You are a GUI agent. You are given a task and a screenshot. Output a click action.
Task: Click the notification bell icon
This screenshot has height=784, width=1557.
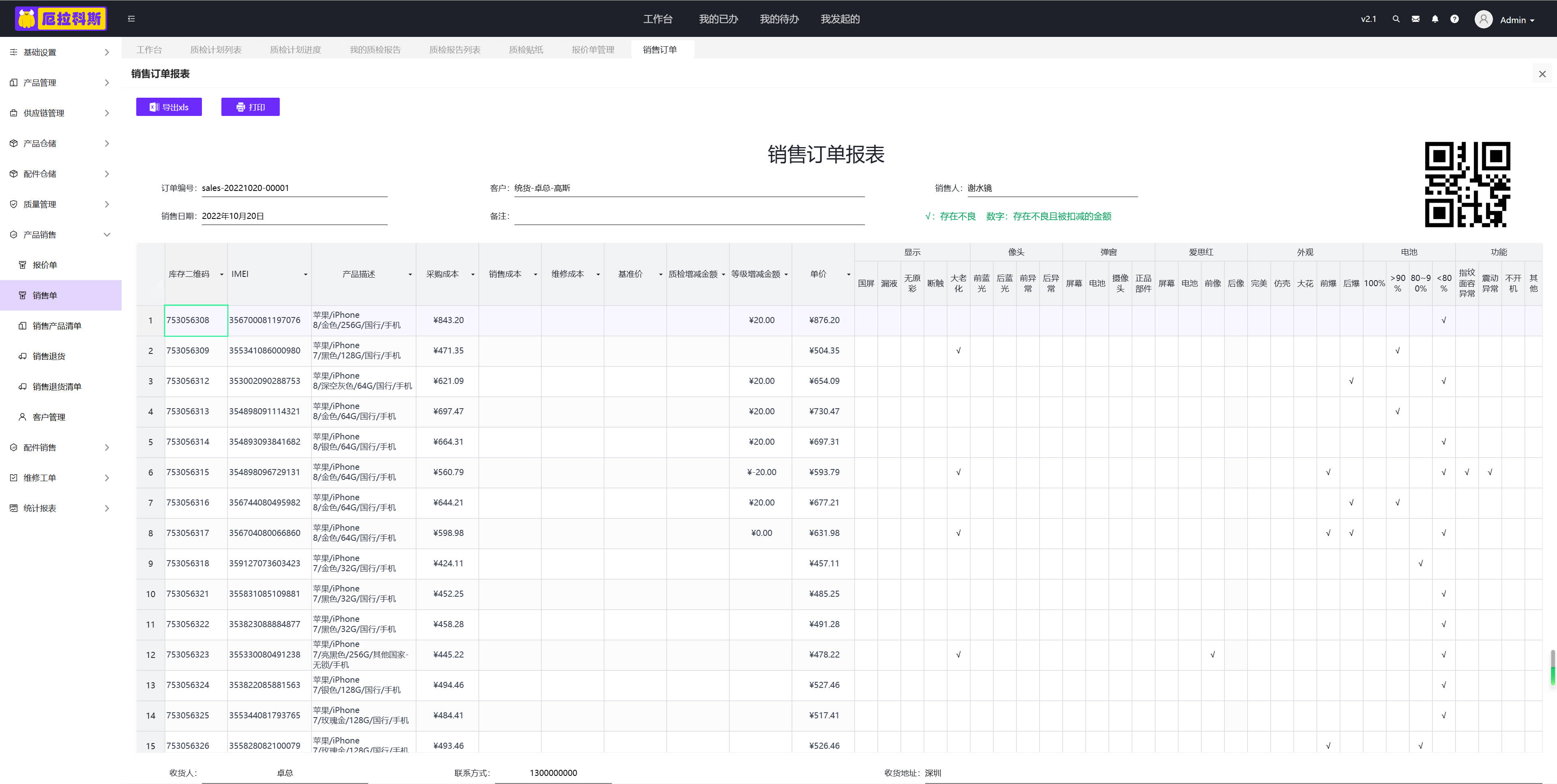pos(1435,19)
